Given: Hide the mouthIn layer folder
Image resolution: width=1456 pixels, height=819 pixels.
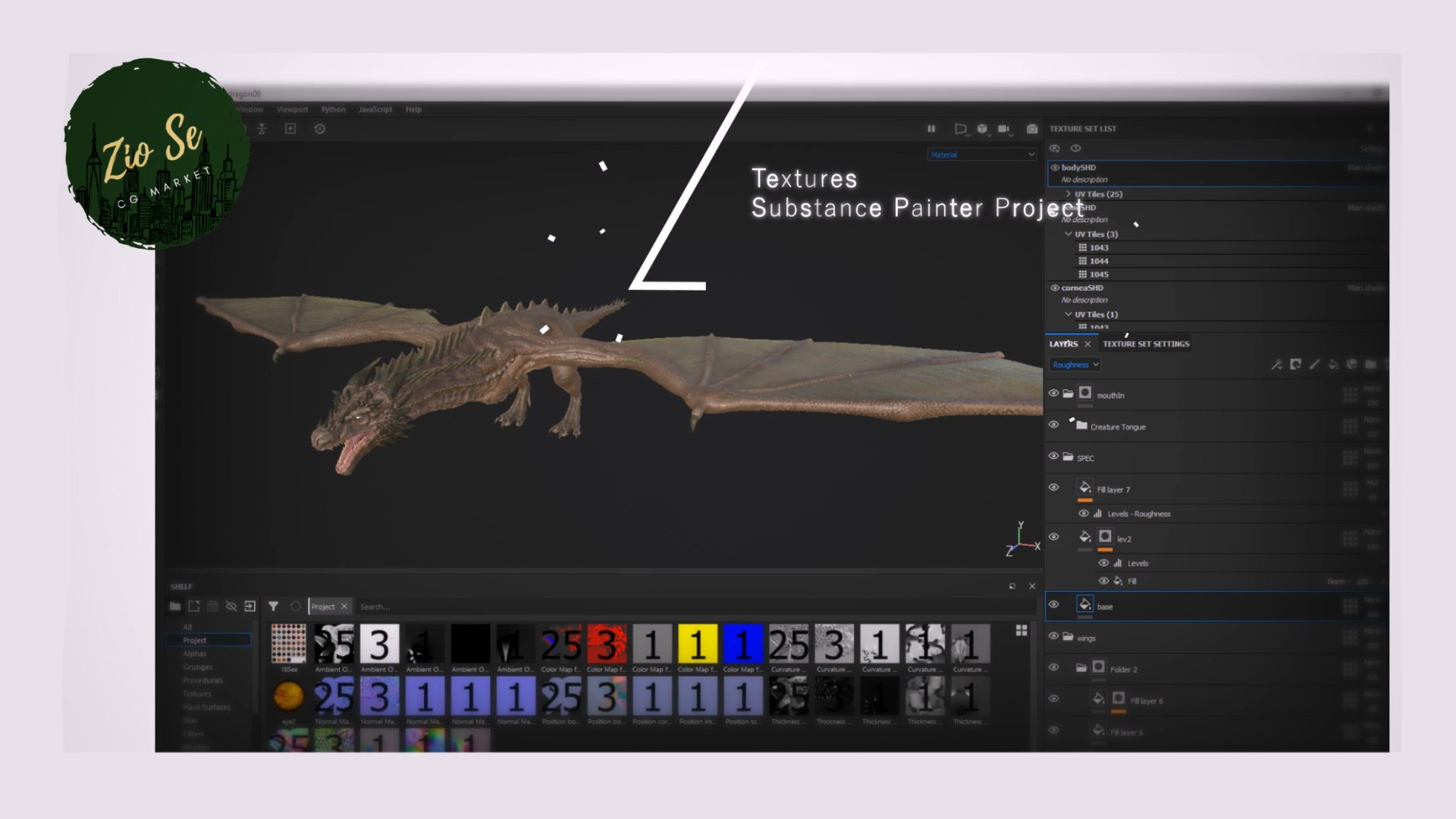Looking at the screenshot, I should pyautogui.click(x=1053, y=393).
